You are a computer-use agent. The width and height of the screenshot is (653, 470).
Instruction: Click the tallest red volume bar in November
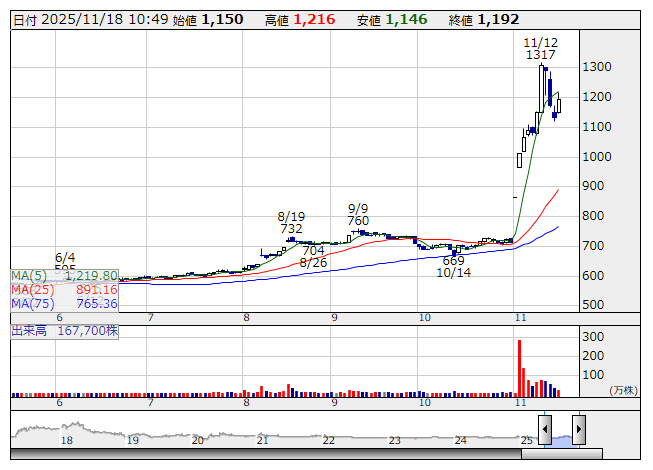click(x=520, y=367)
